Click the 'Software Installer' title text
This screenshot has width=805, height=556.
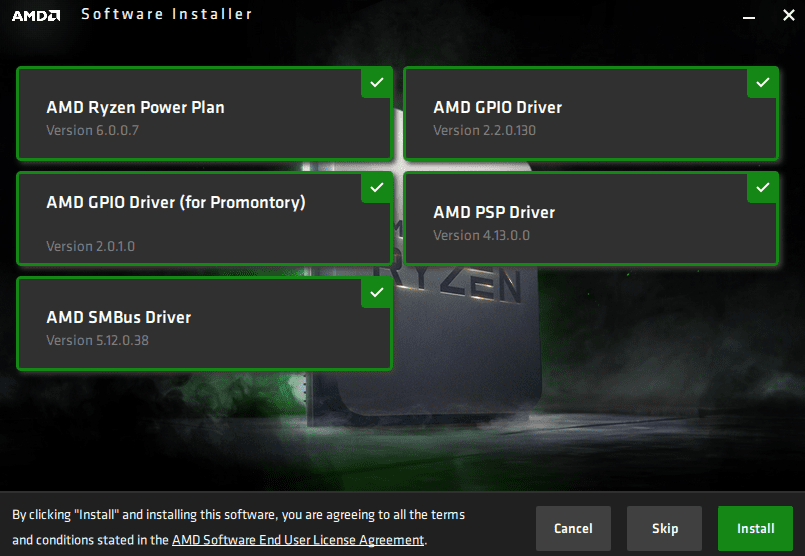(167, 14)
